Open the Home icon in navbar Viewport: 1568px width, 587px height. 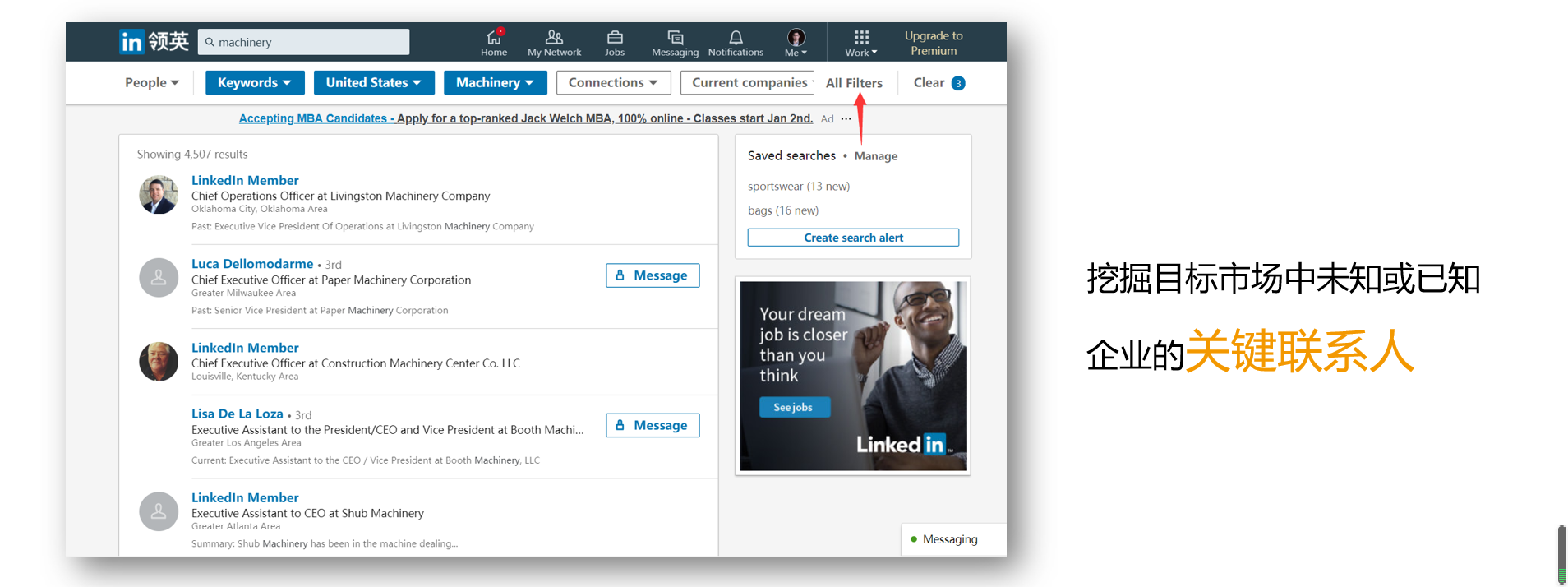pos(493,38)
